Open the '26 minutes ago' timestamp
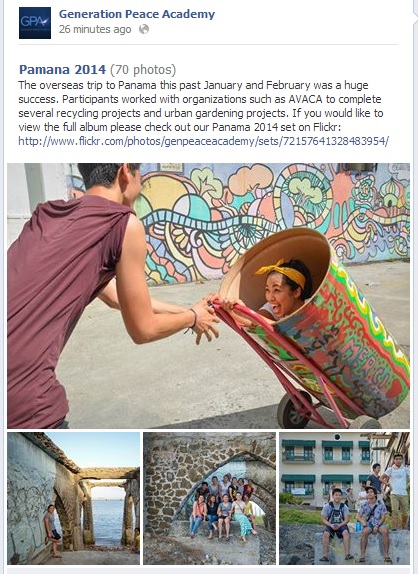 click(x=95, y=29)
